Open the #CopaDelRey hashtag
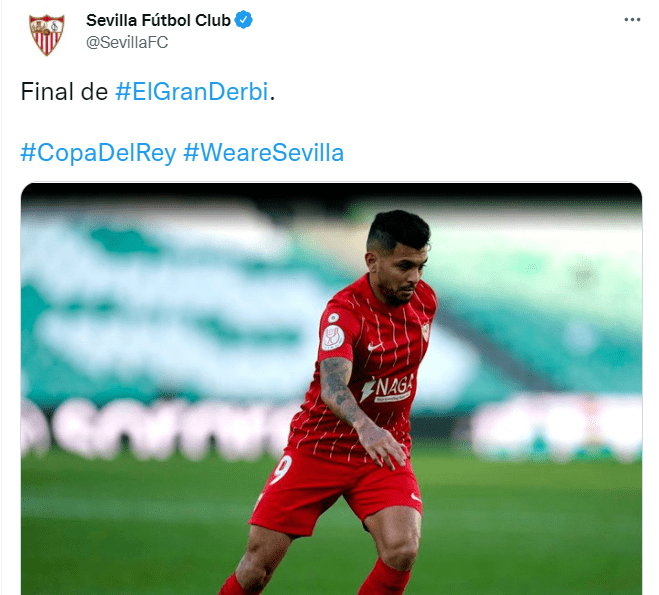 (98, 153)
